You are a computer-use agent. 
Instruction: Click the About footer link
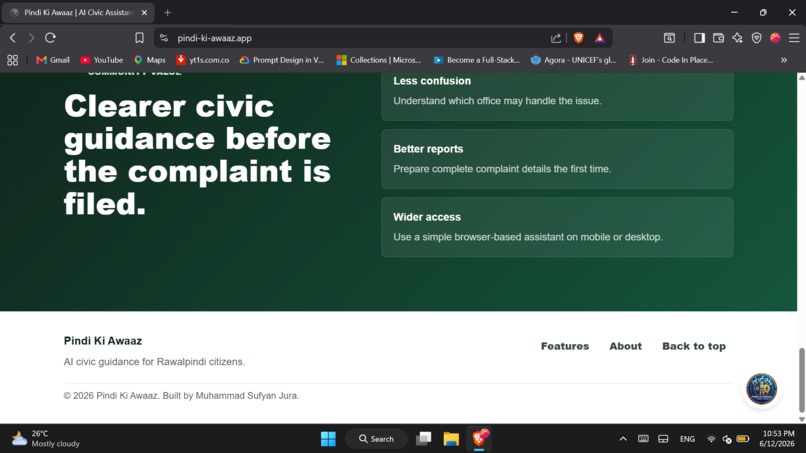pyautogui.click(x=626, y=346)
